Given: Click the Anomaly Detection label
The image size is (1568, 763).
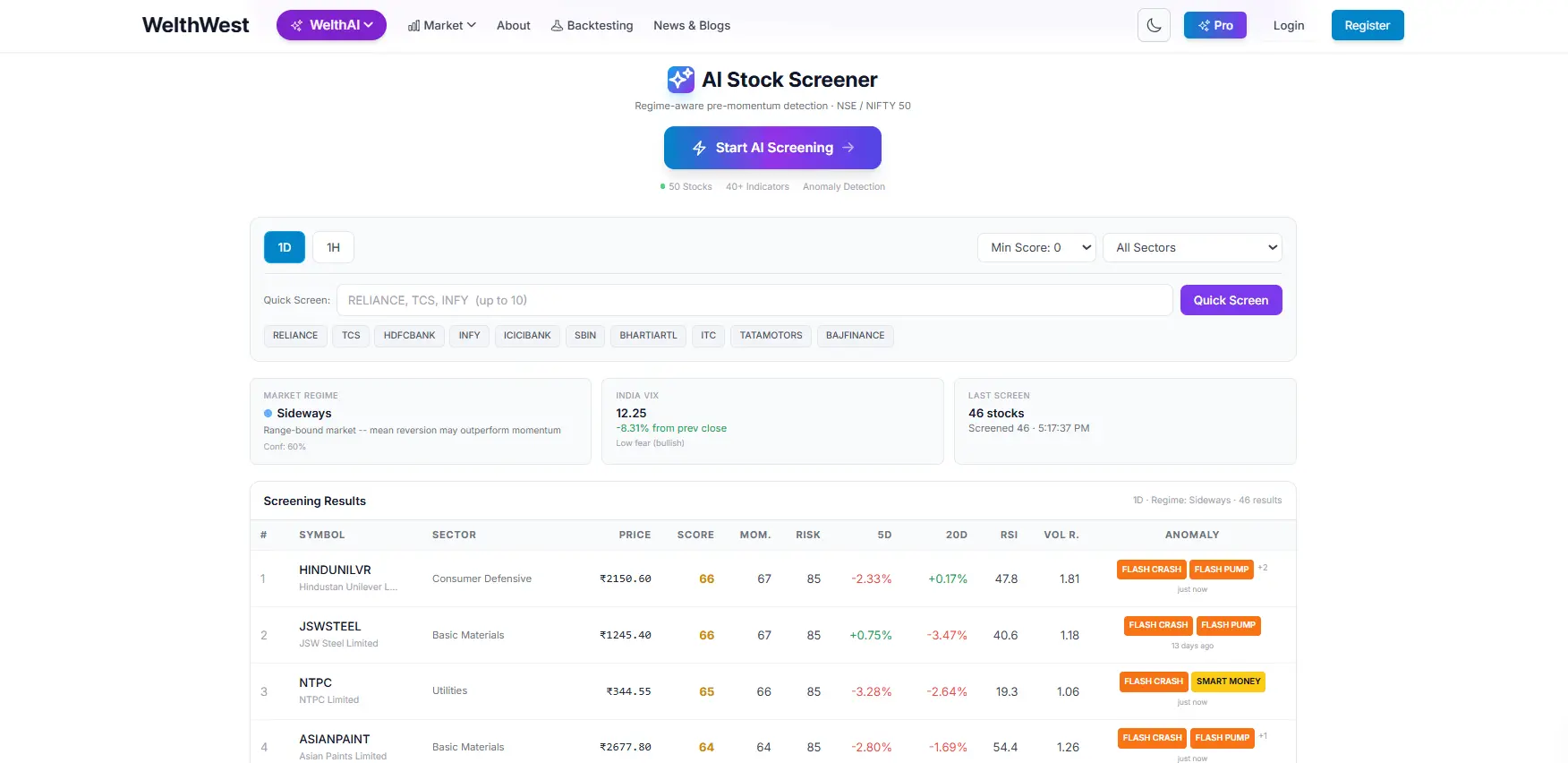Looking at the screenshot, I should click(844, 186).
